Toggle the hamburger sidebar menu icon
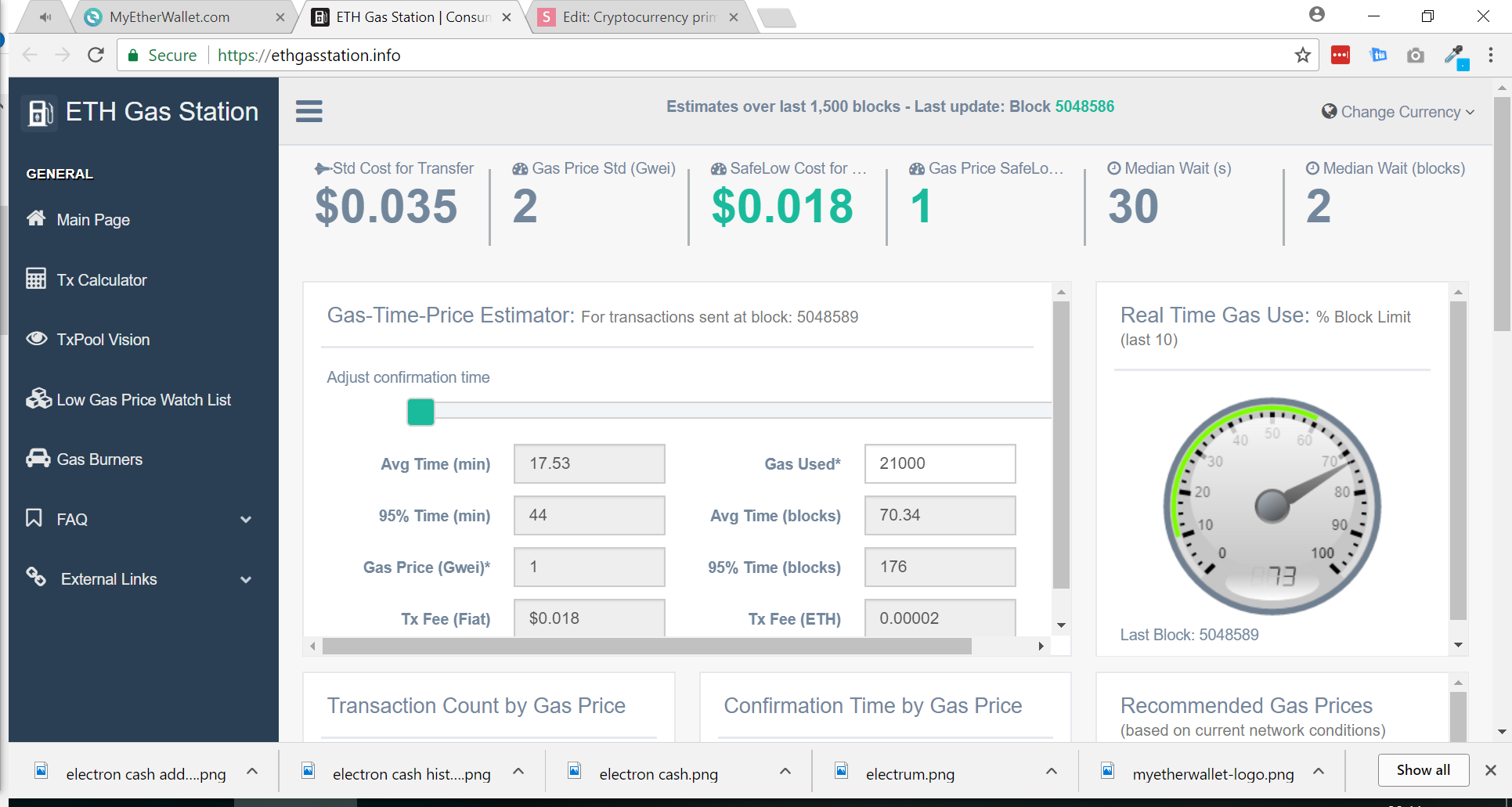Screen dimensions: 1512x807 (x=309, y=111)
